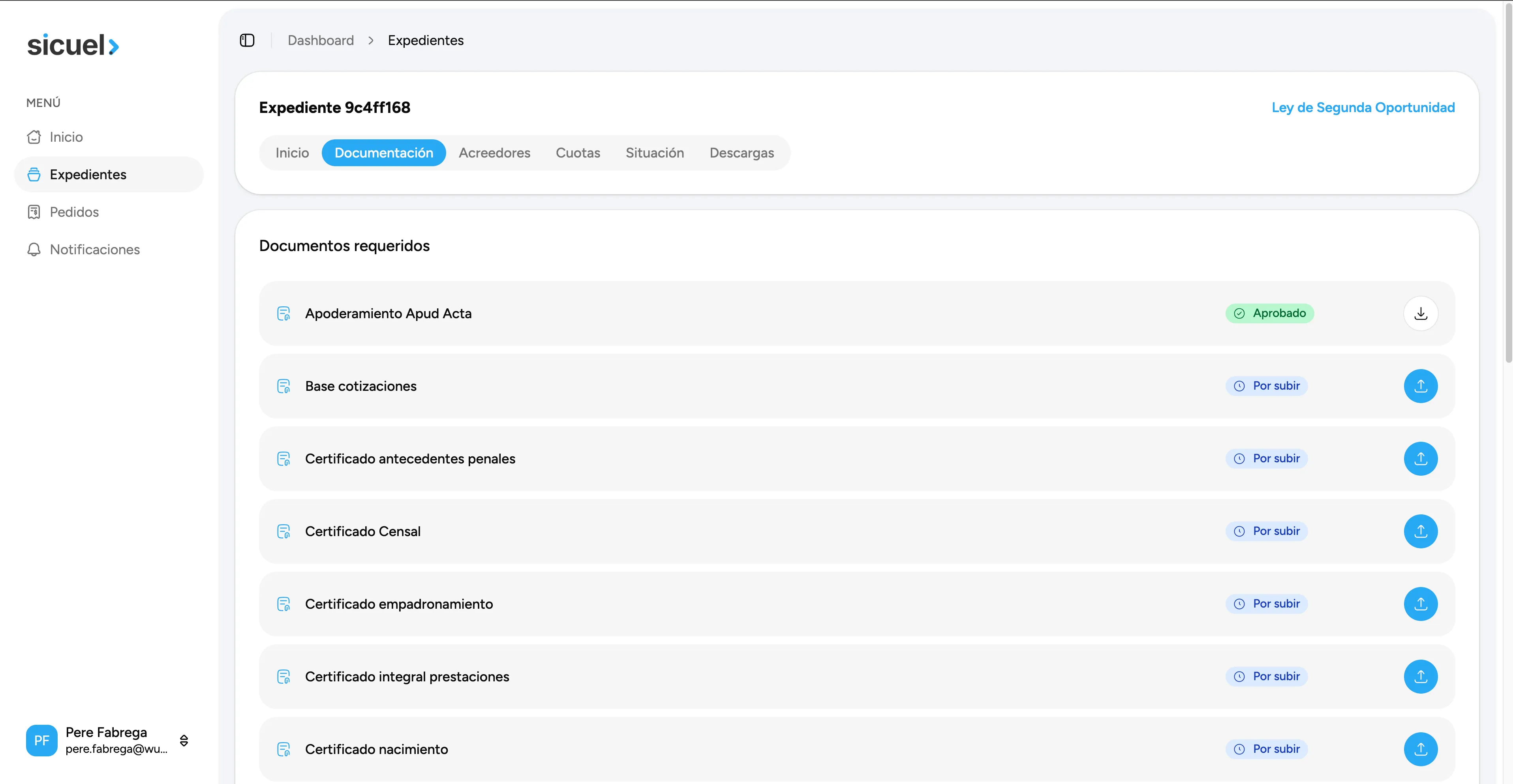Viewport: 1513px width, 784px height.
Task: Click the Notificaciones bell icon
Action: pyautogui.click(x=34, y=249)
